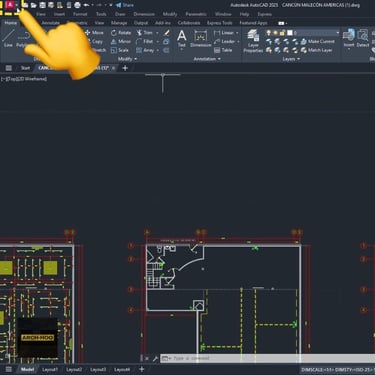This screenshot has height=375, width=375.
Task: Switch to the Output ribbon tab
Action: 141,23
